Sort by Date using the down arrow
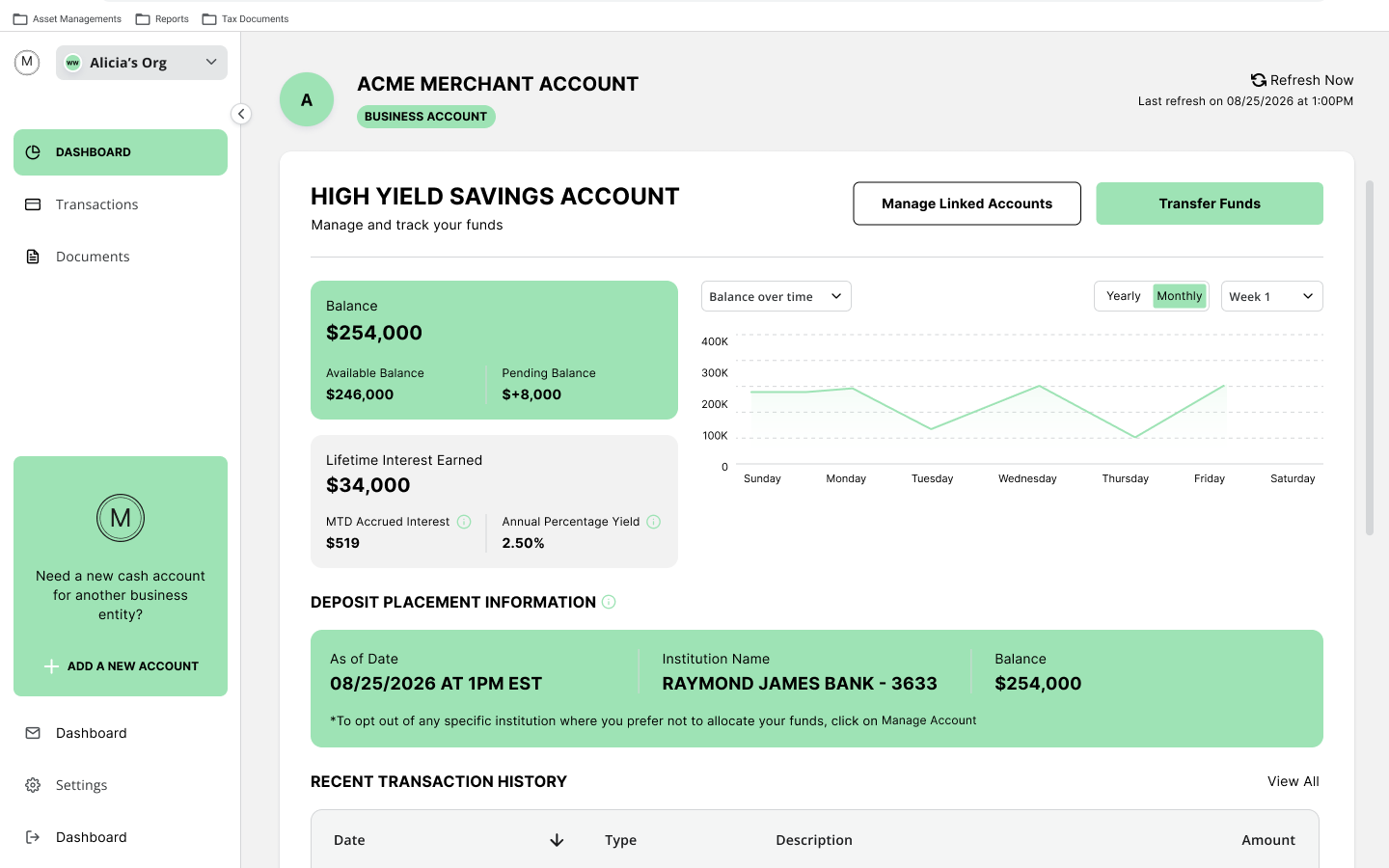 [557, 840]
